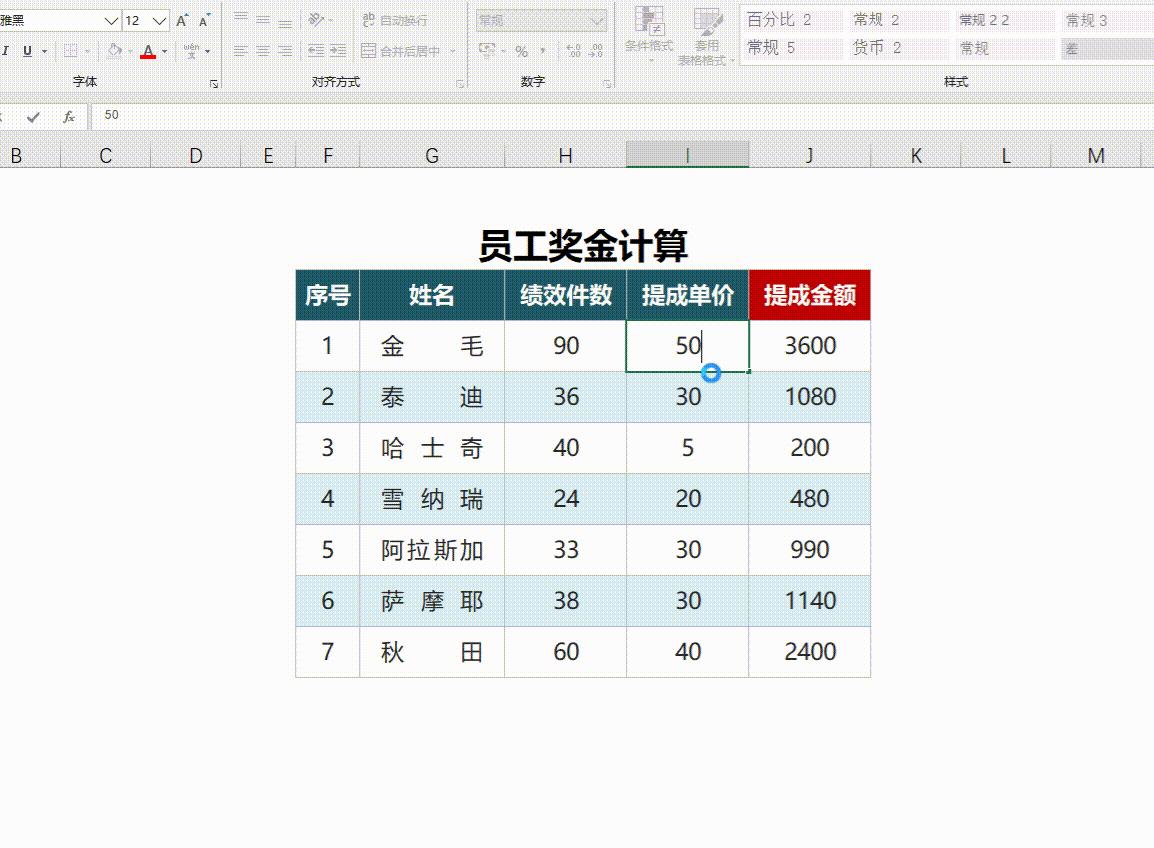Screen dimensions: 1154x848
Task: Toggle italic formatting
Action: [x=5, y=51]
